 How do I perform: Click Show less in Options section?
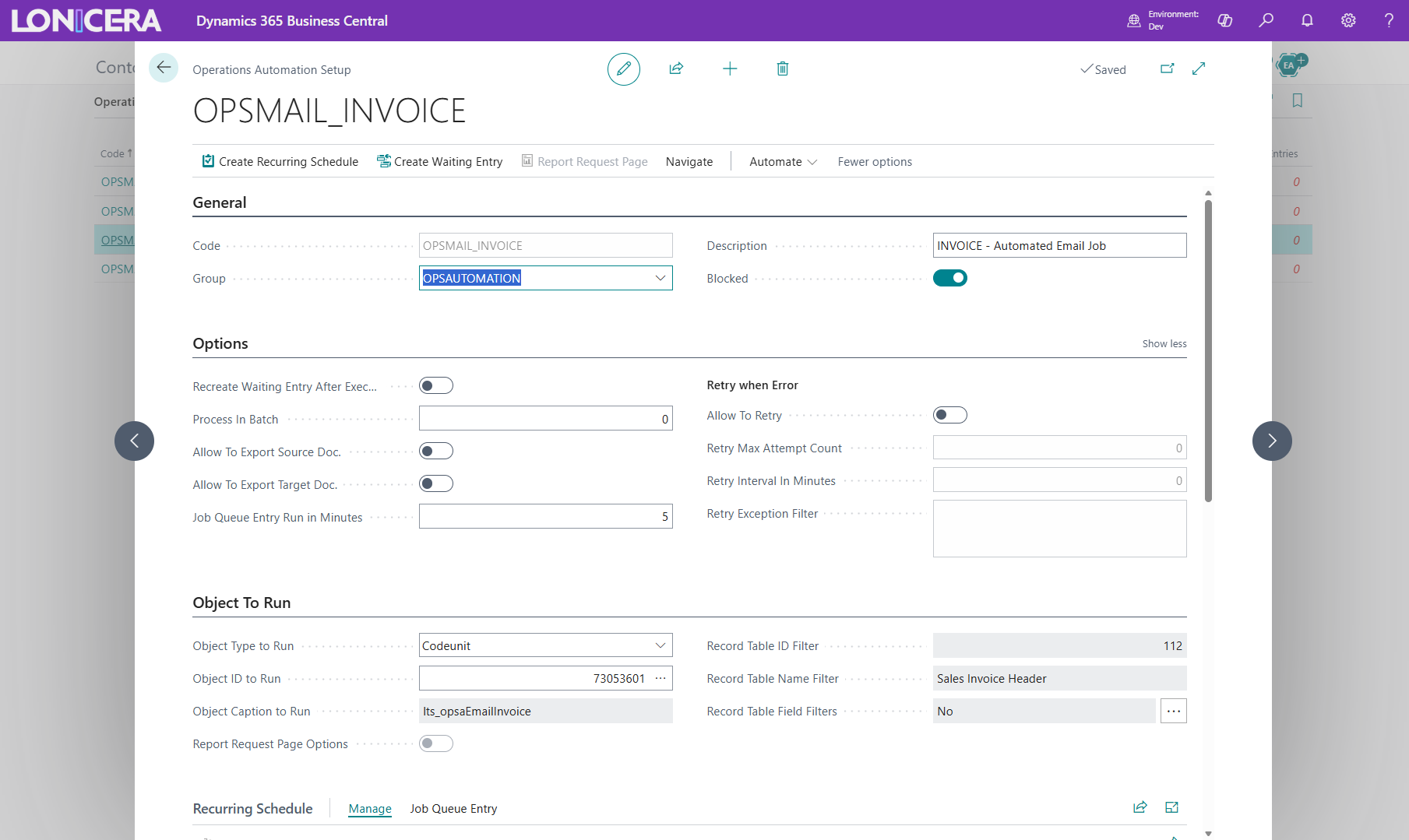(x=1164, y=343)
